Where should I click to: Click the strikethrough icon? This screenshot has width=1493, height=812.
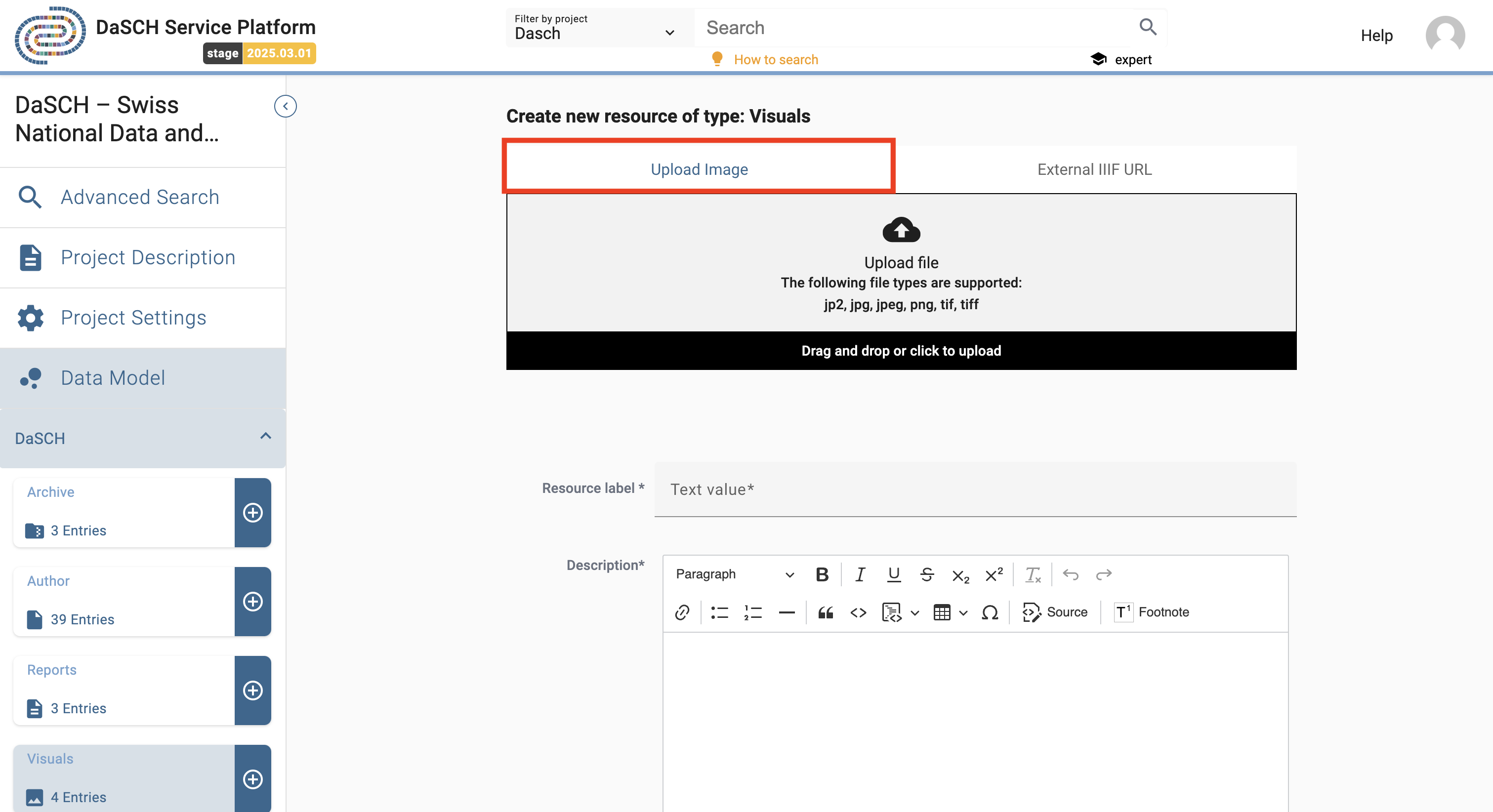pyautogui.click(x=926, y=574)
